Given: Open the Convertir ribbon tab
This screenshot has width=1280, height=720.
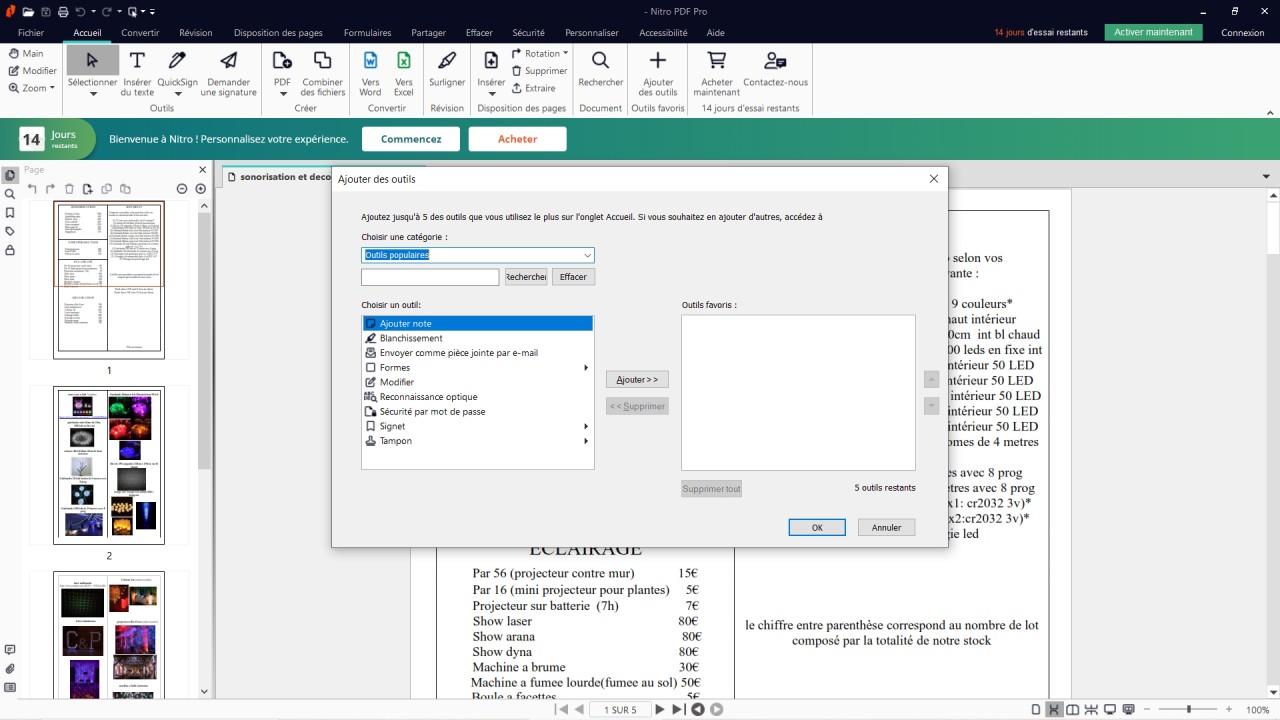Looking at the screenshot, I should click(x=140, y=33).
